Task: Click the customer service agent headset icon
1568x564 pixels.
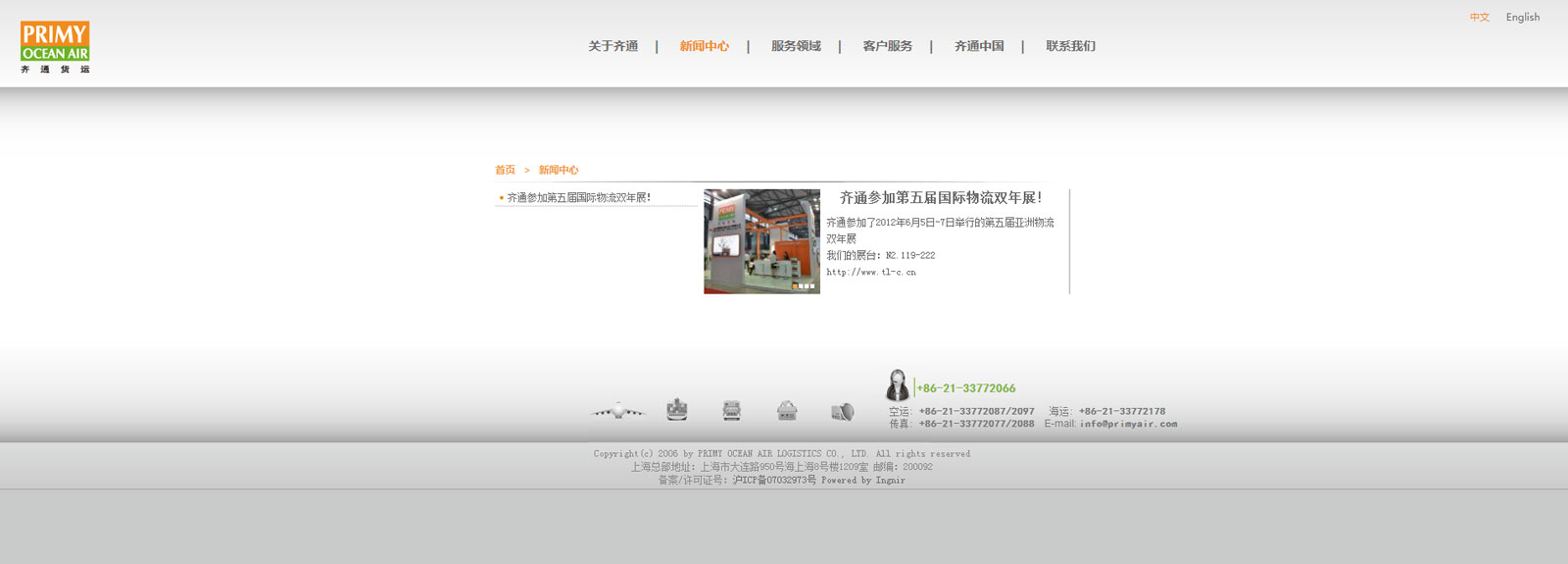Action: [897, 385]
